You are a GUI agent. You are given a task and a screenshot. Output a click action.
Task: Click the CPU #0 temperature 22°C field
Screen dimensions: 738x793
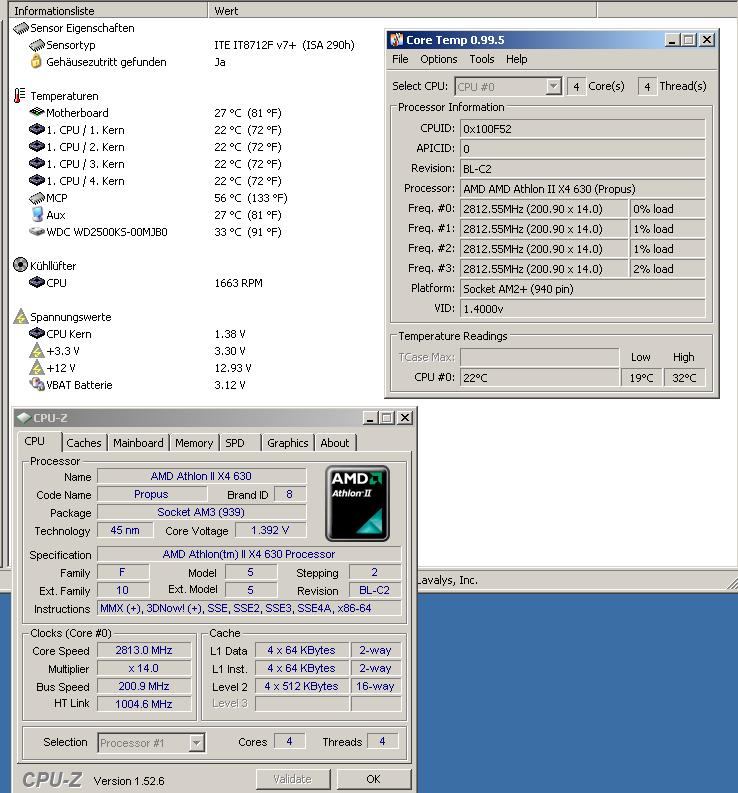coord(539,378)
